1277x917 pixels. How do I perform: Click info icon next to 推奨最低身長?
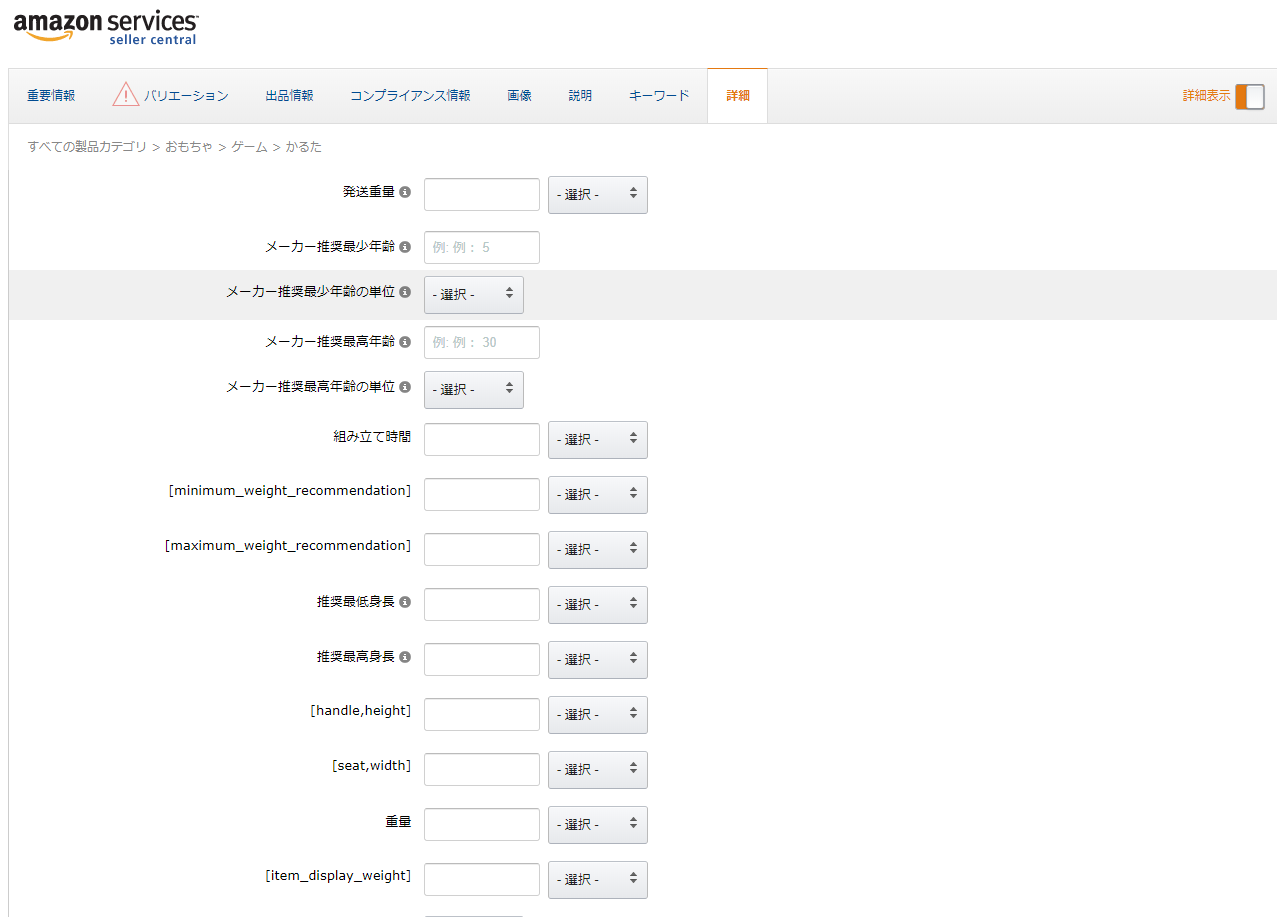click(x=405, y=603)
